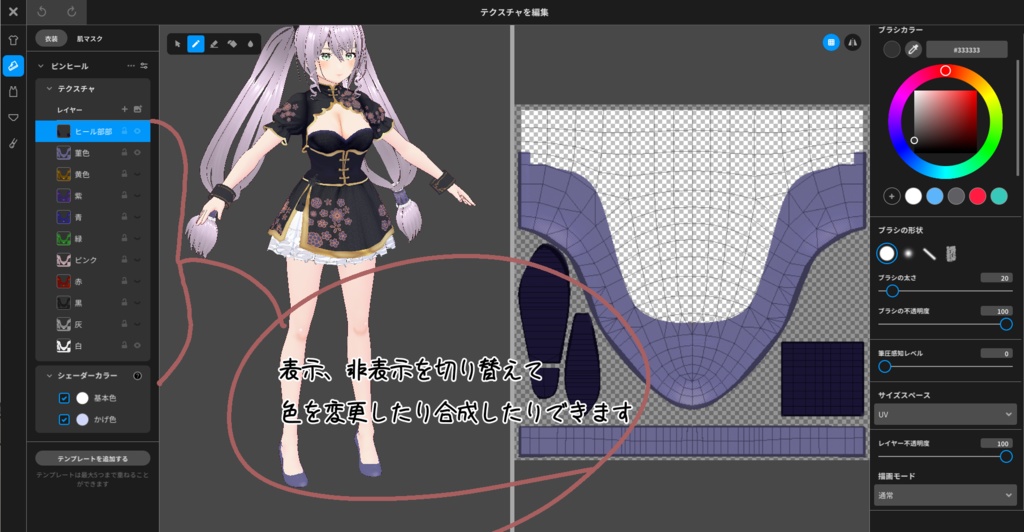Collapse the シェーダーカラー section
The image size is (1024, 532).
click(x=49, y=375)
